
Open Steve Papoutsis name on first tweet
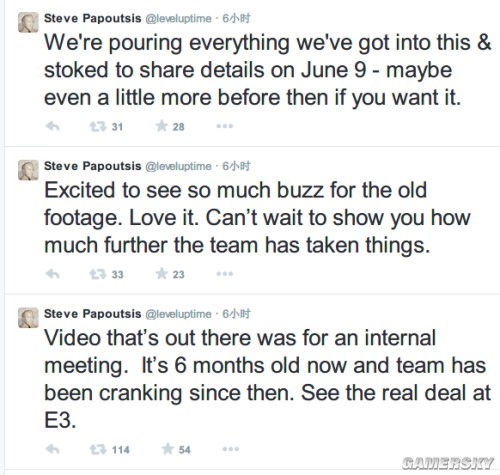coord(93,18)
